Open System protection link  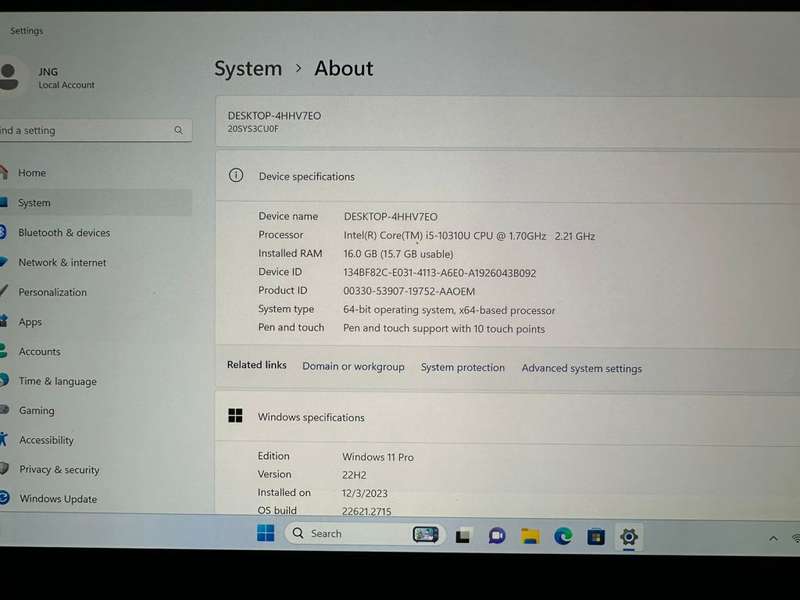click(x=462, y=367)
